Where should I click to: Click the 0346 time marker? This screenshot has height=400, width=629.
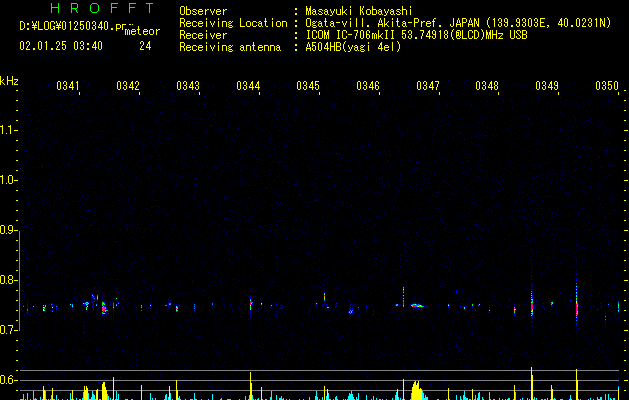click(x=368, y=86)
